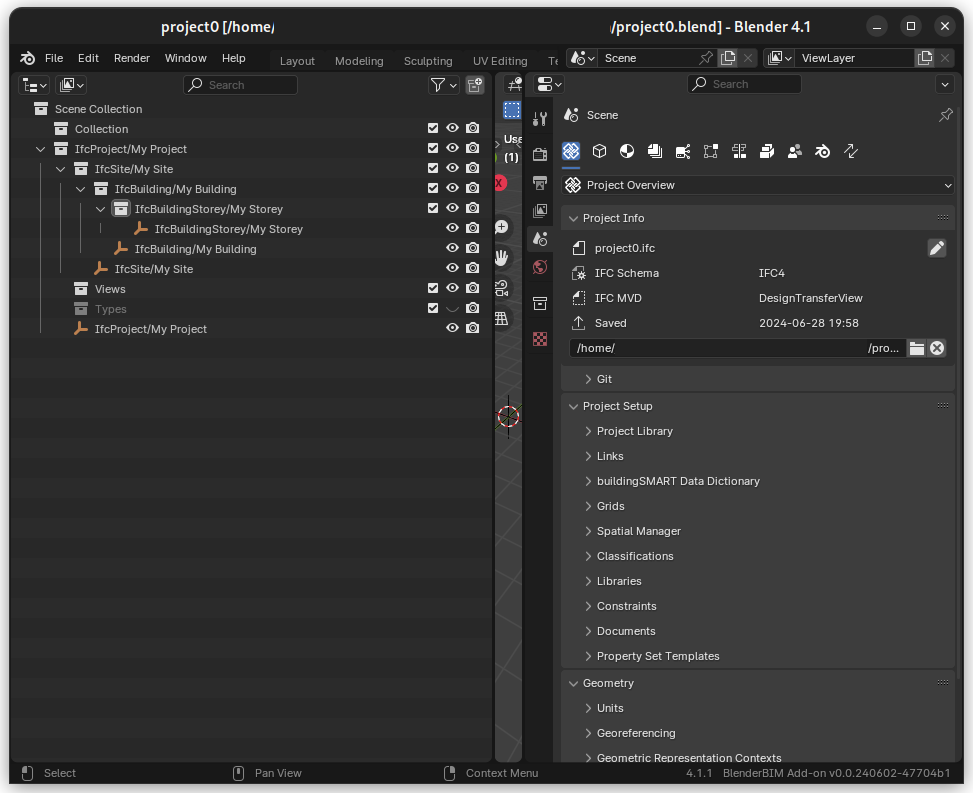This screenshot has height=793, width=973.
Task: Open the Render menu
Action: pyautogui.click(x=131, y=58)
